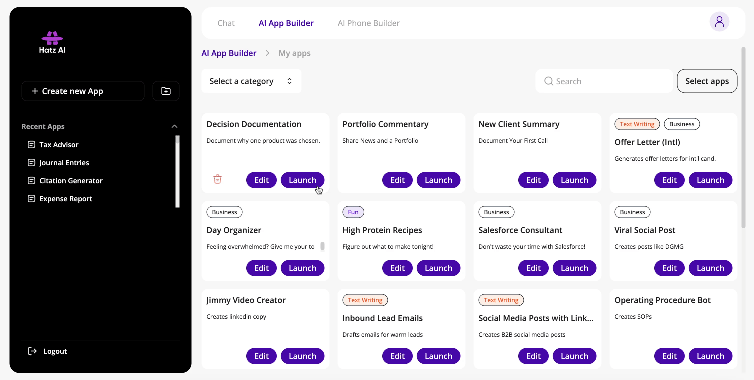Launch the Decision Documentation app

coord(302,180)
